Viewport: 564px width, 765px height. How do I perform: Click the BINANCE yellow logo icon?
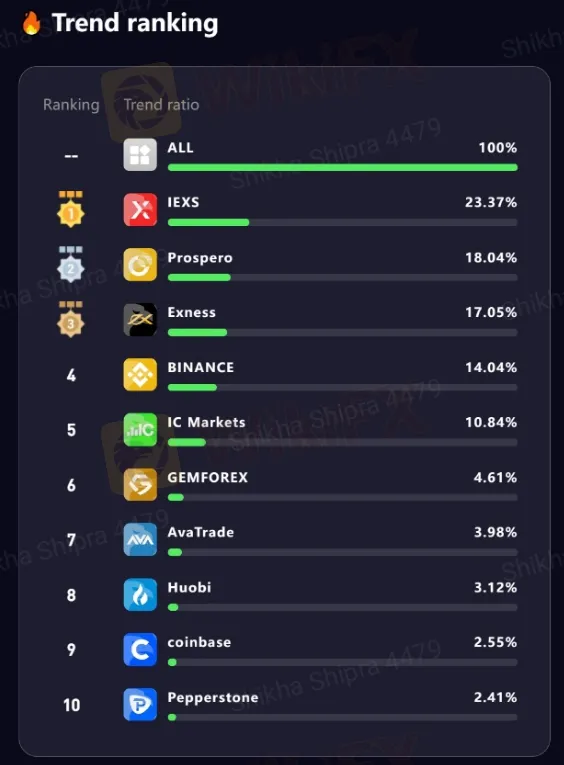140,375
